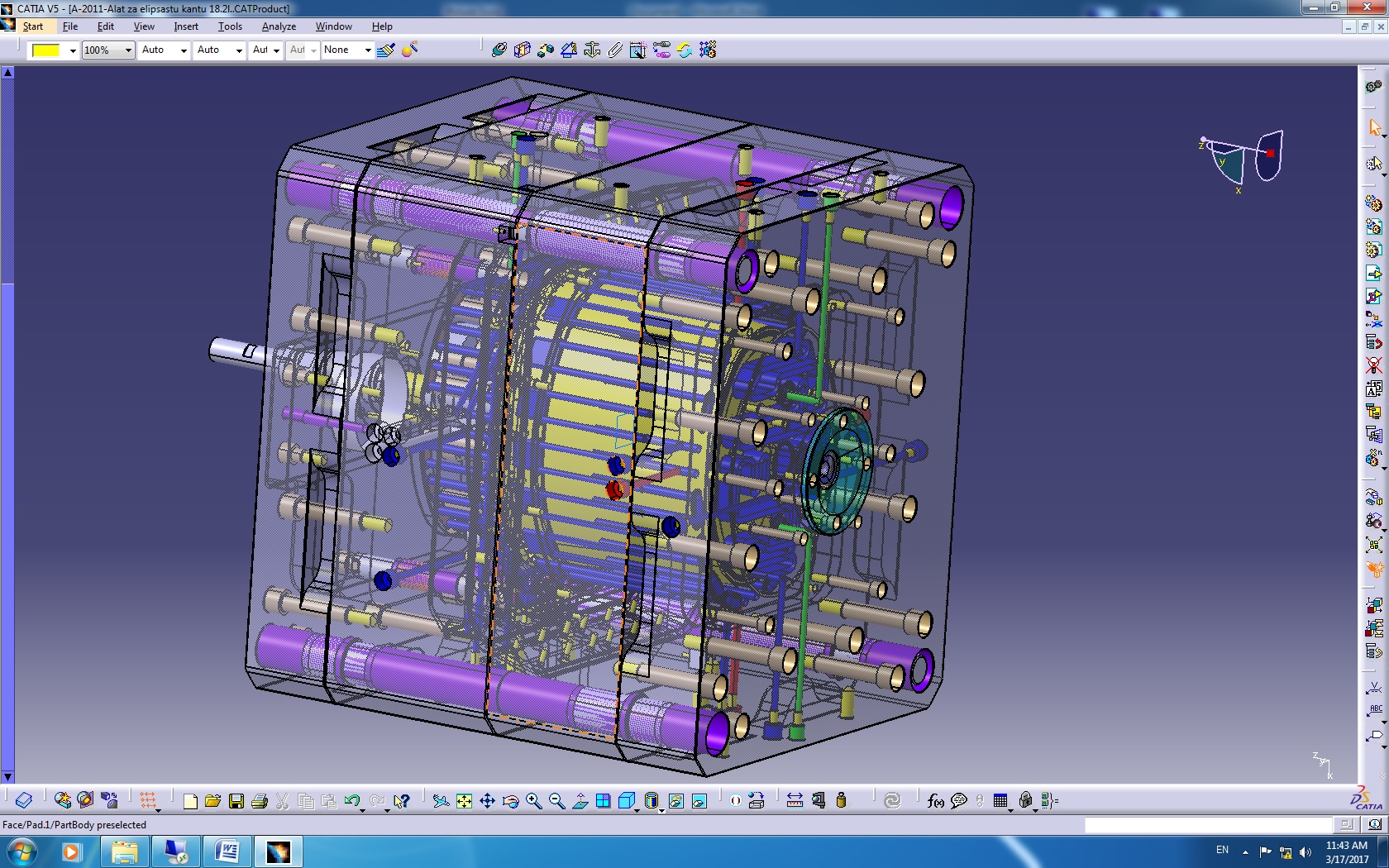Viewport: 1389px width, 868px height.
Task: Select the Fit All In view tool
Action: click(x=464, y=800)
